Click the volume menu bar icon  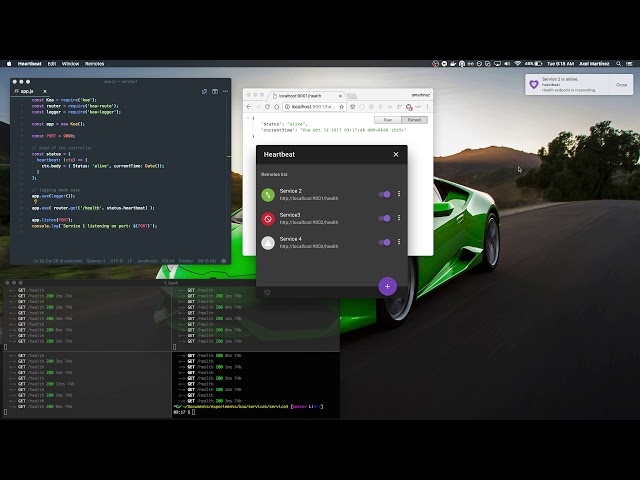coord(507,64)
